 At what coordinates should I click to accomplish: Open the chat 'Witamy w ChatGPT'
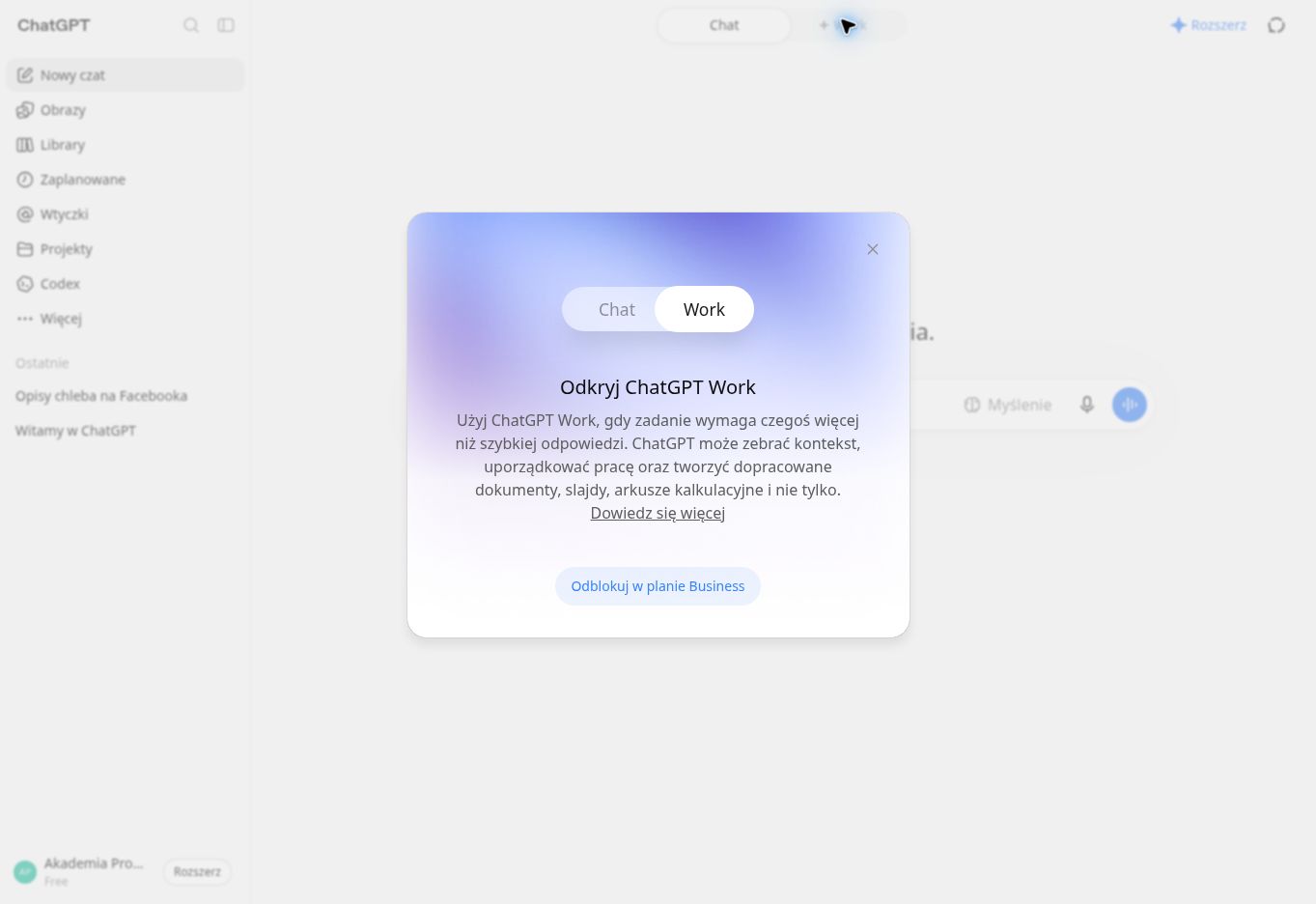(126, 431)
